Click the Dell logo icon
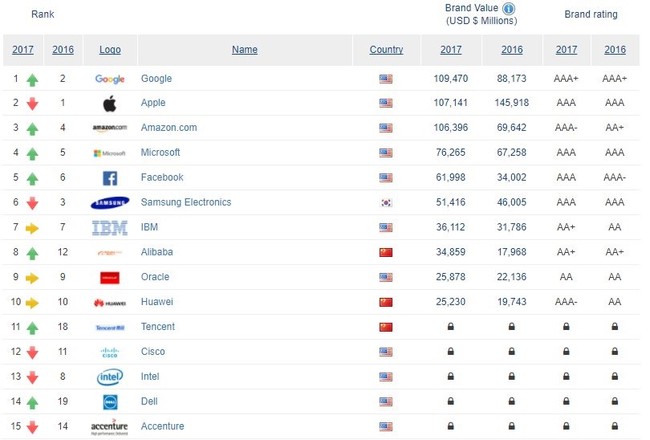This screenshot has height=440, width=650. tap(110, 402)
